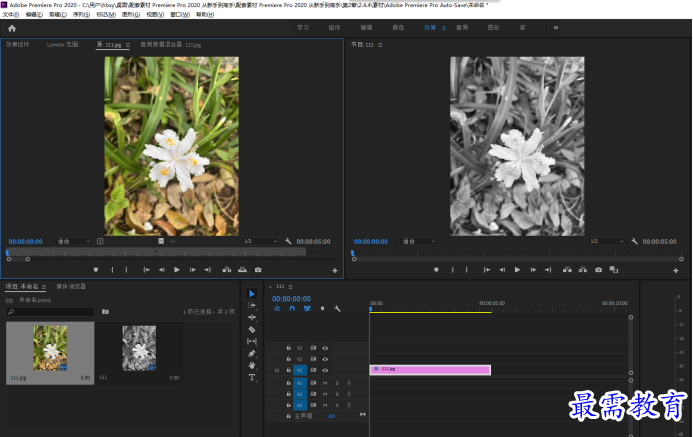
Task: Select pink 111.jpg clip on timeline
Action: [430, 370]
